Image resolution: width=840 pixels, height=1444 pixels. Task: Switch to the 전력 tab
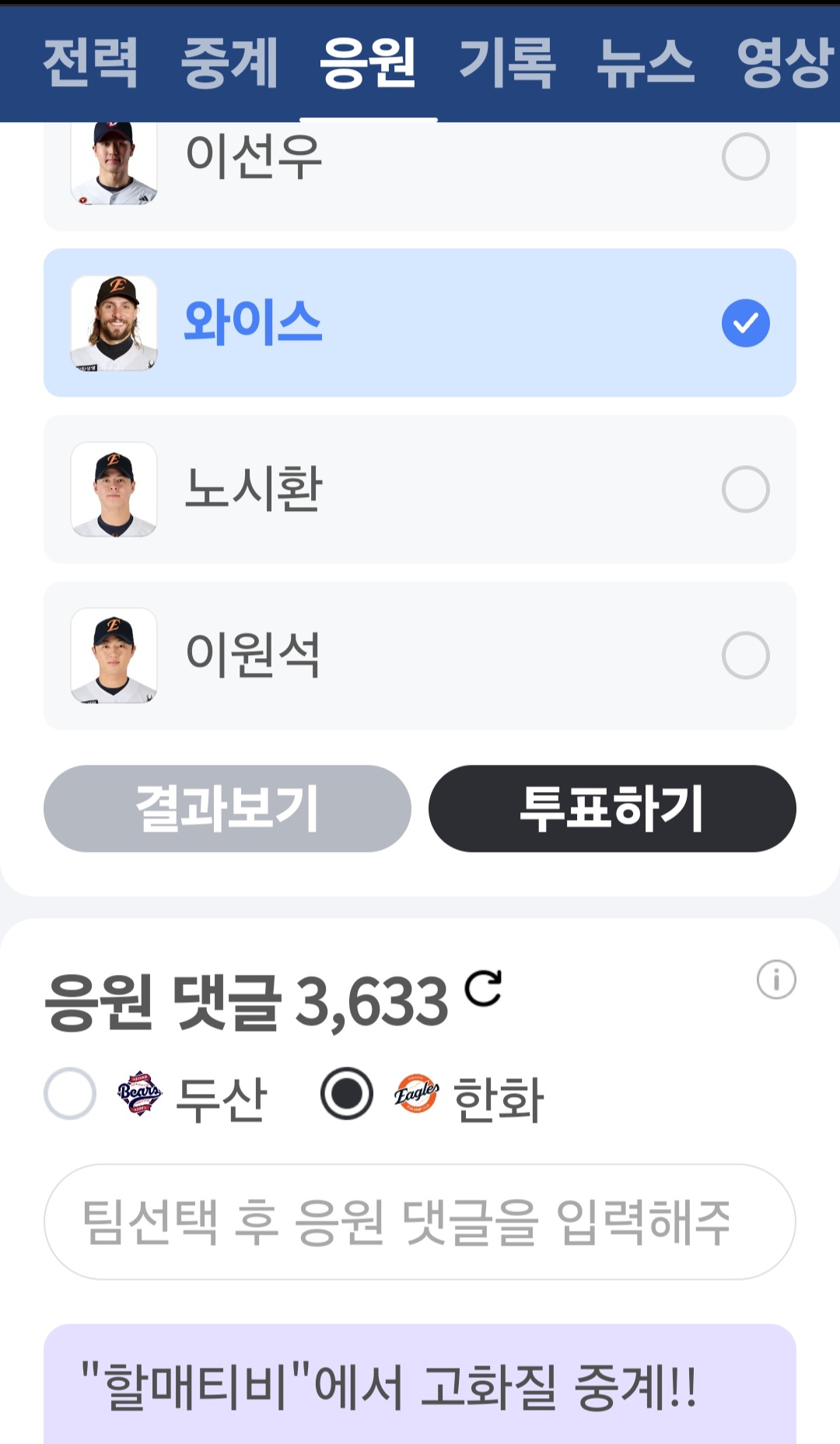click(x=90, y=62)
